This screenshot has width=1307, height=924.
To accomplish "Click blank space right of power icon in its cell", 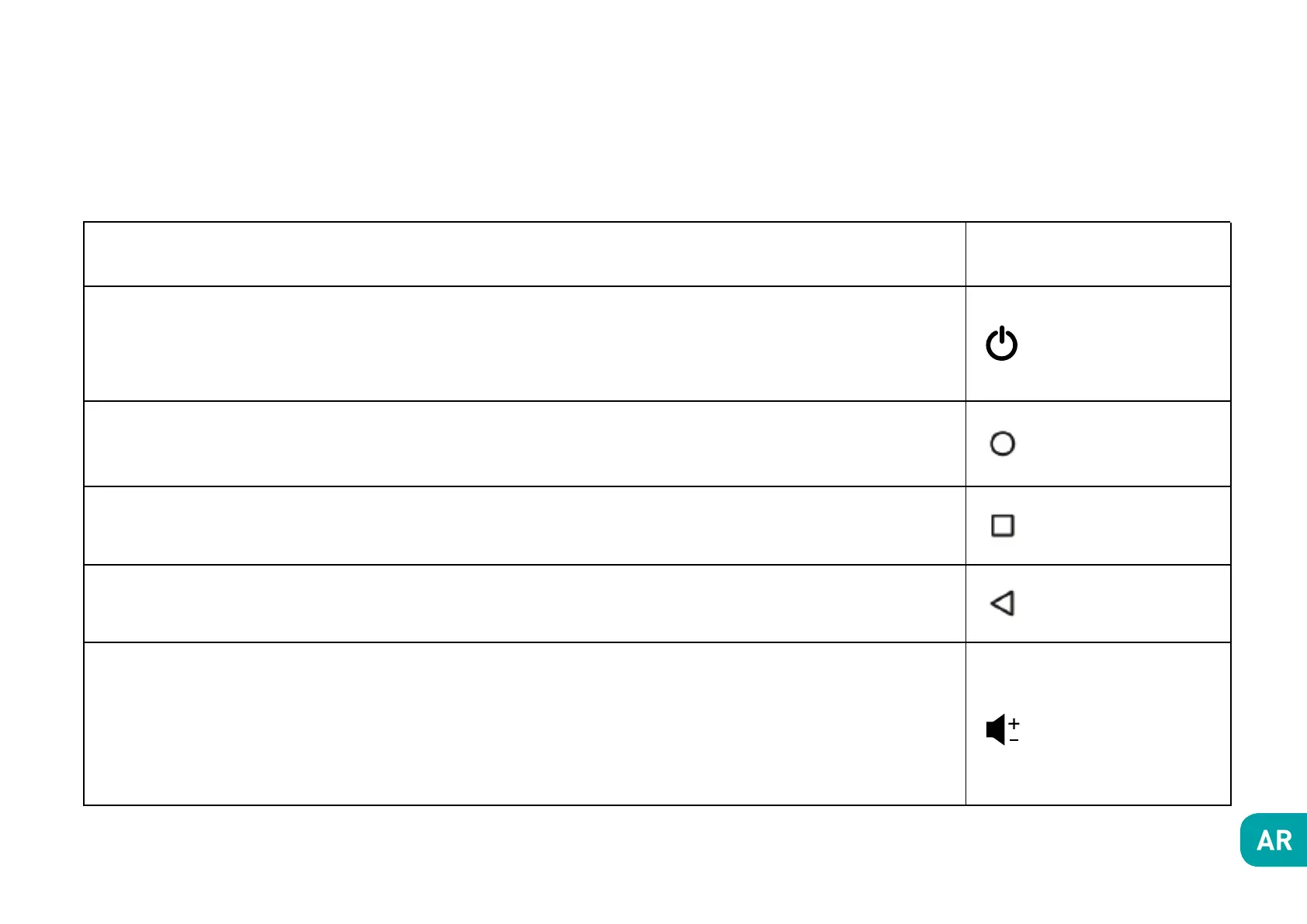I will (1125, 344).
